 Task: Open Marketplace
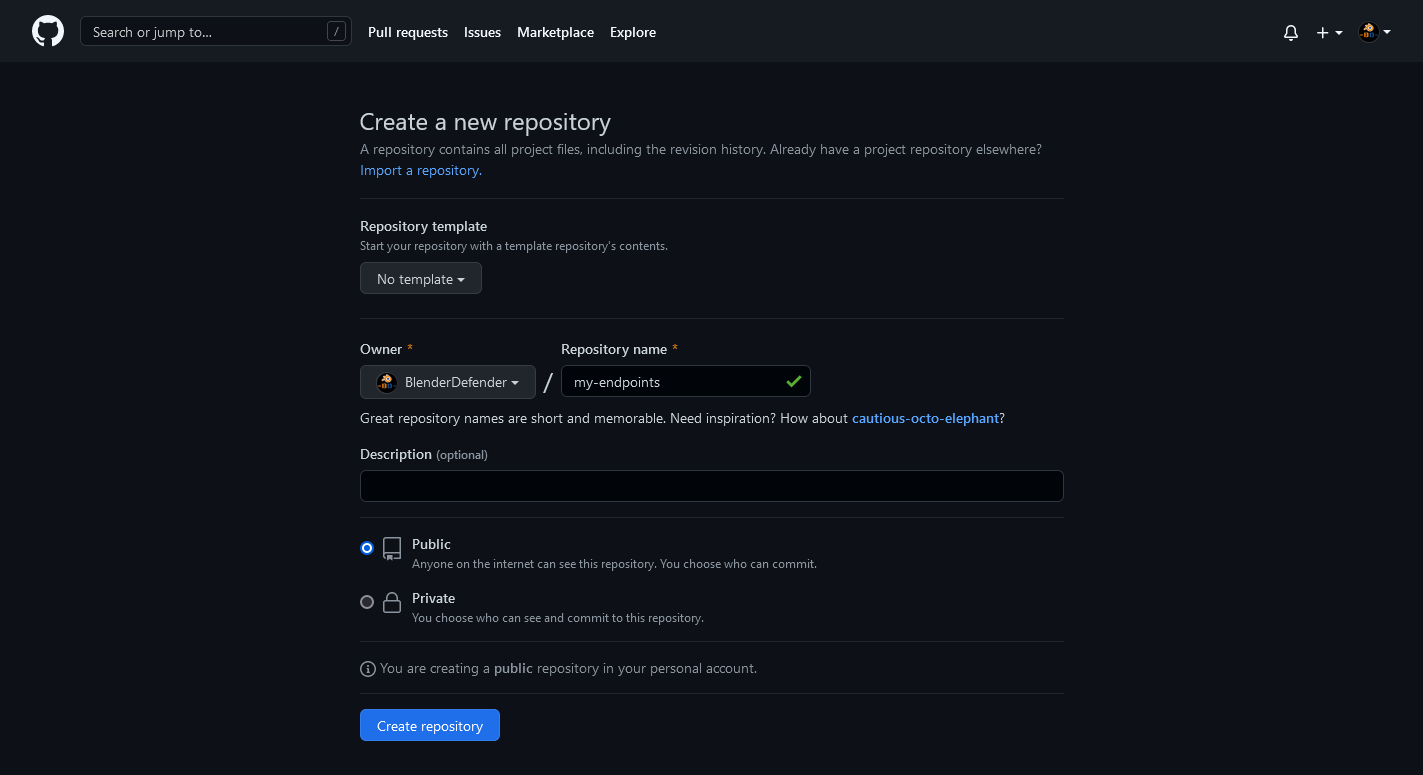[555, 32]
